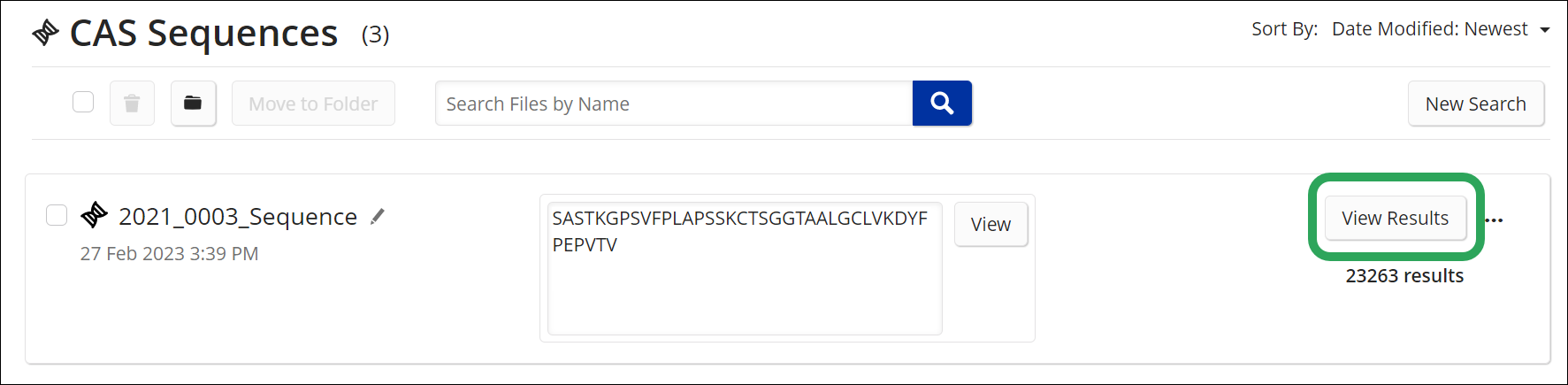Image resolution: width=1568 pixels, height=385 pixels.
Task: Start a New Search
Action: pyautogui.click(x=1476, y=104)
